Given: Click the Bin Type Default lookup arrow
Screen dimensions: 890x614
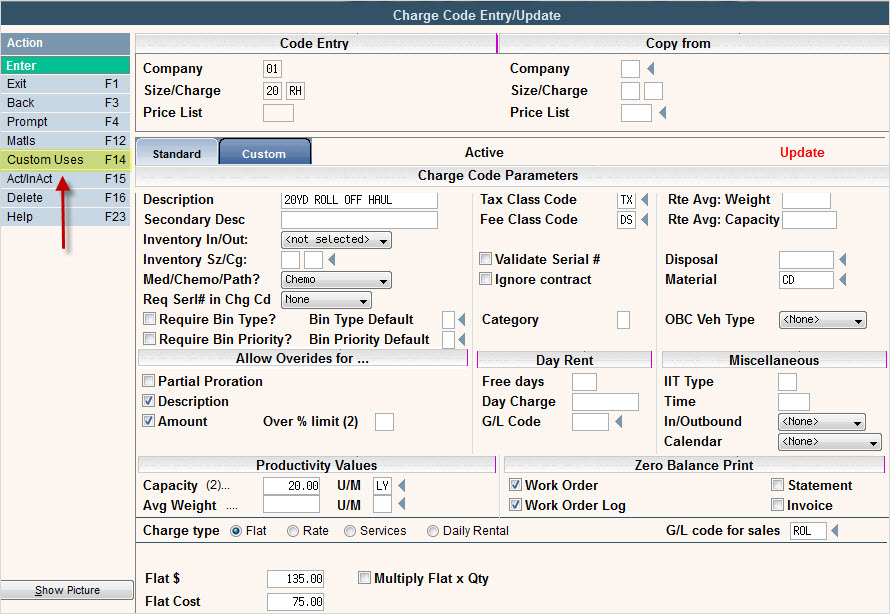Looking at the screenshot, I should (462, 319).
